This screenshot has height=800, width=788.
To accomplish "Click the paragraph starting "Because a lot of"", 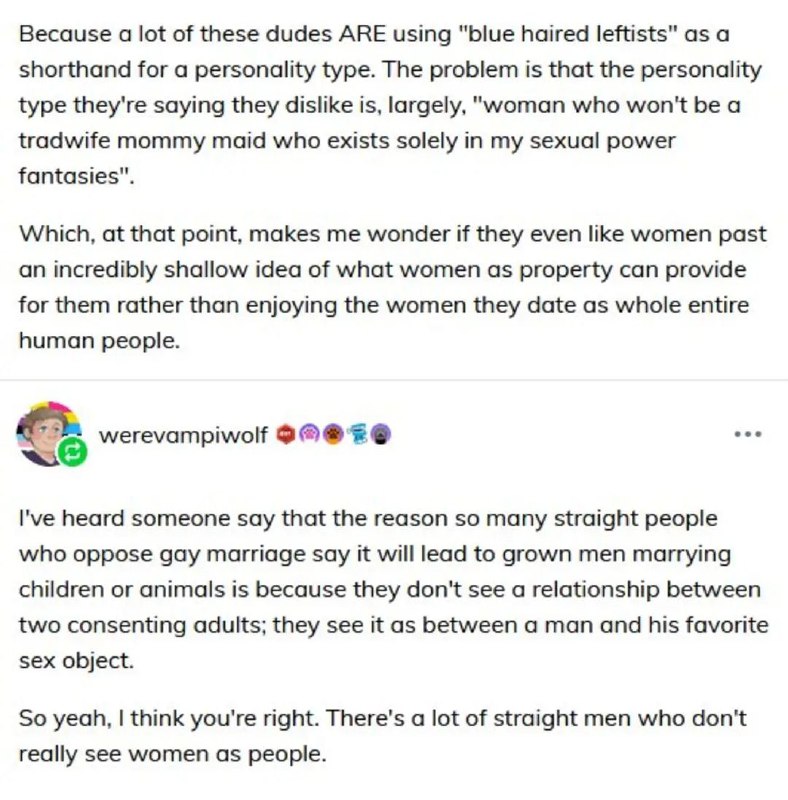I will tap(390, 105).
